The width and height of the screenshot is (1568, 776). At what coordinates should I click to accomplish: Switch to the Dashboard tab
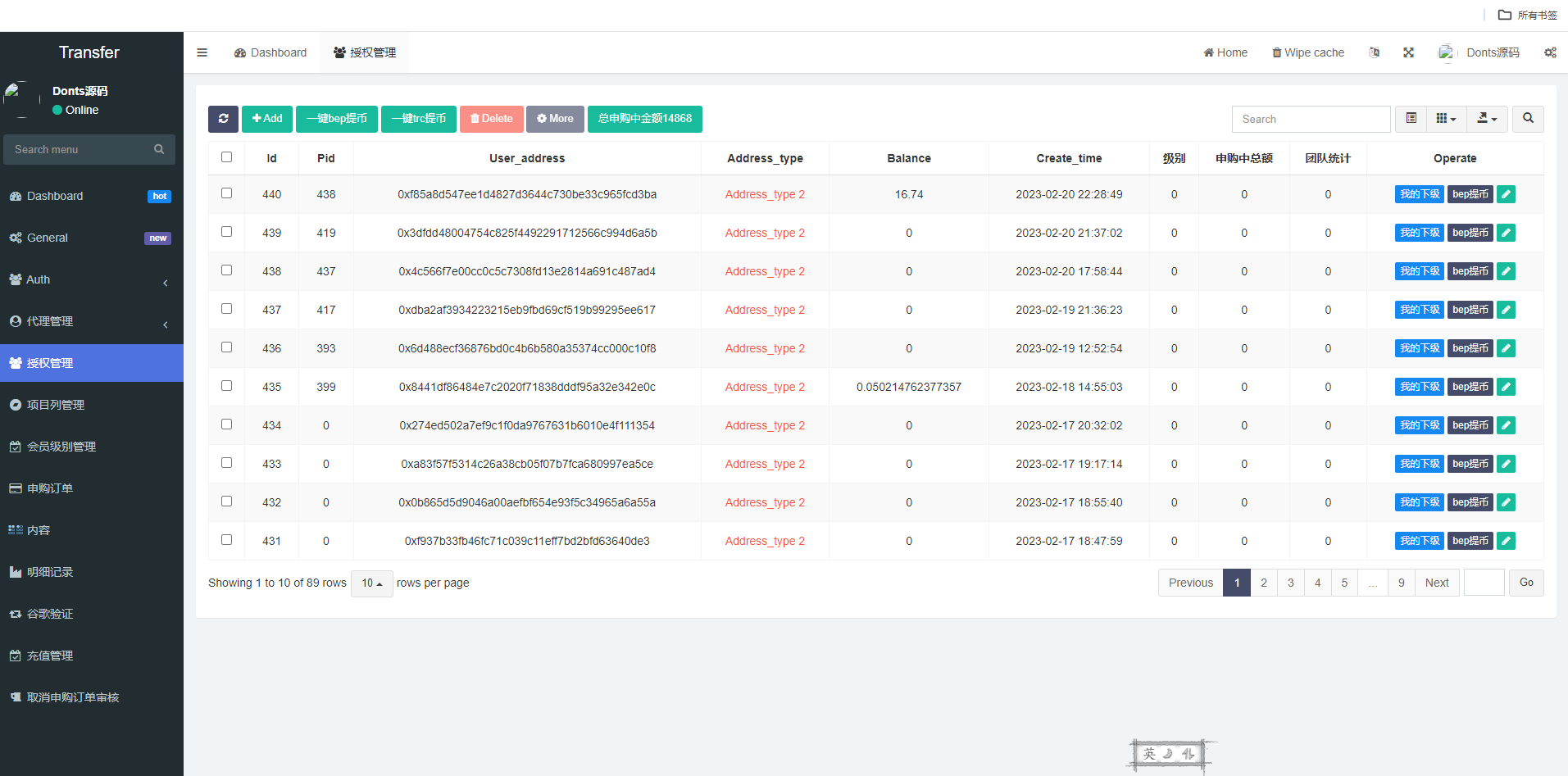tap(270, 52)
